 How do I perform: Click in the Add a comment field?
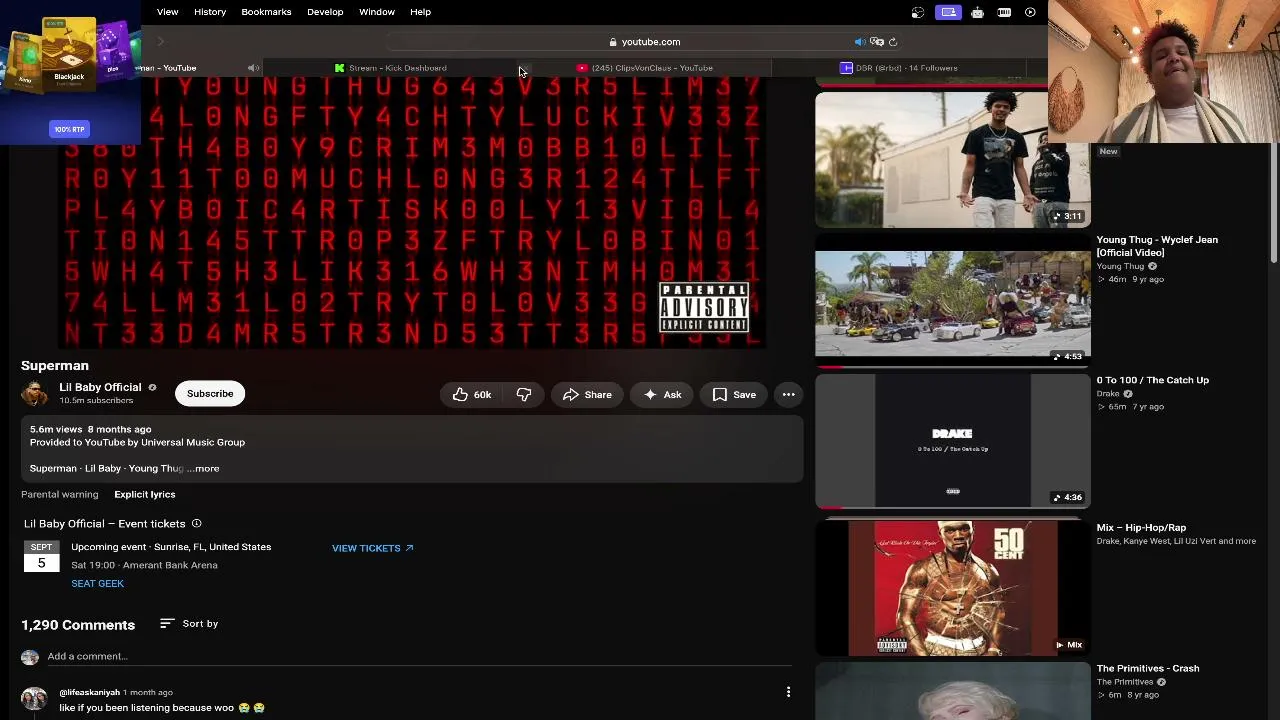[x=419, y=657]
